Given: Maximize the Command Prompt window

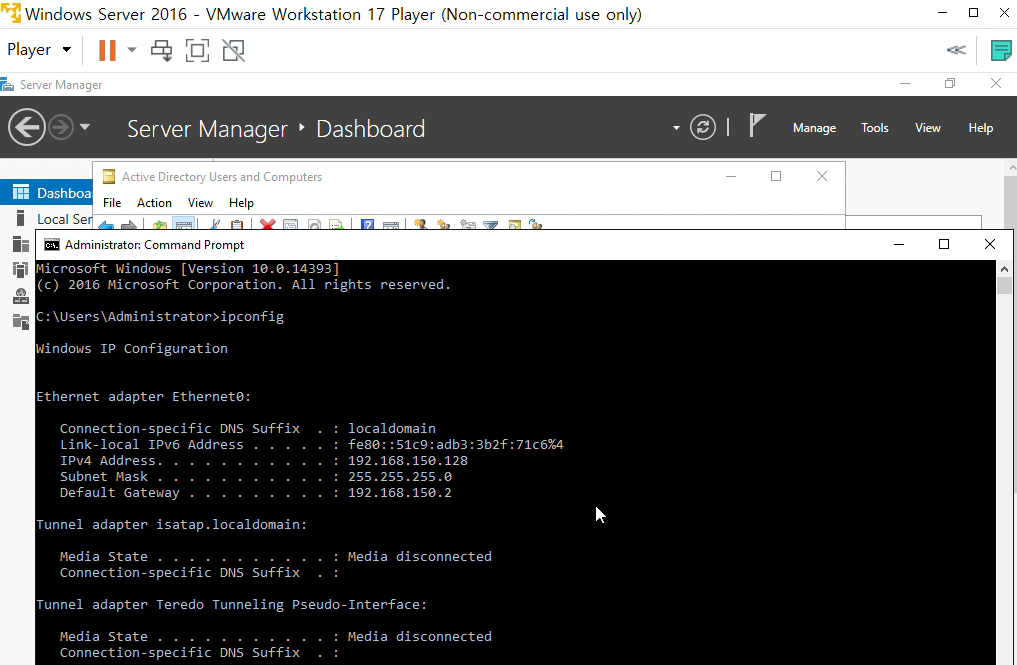Looking at the screenshot, I should coord(944,244).
